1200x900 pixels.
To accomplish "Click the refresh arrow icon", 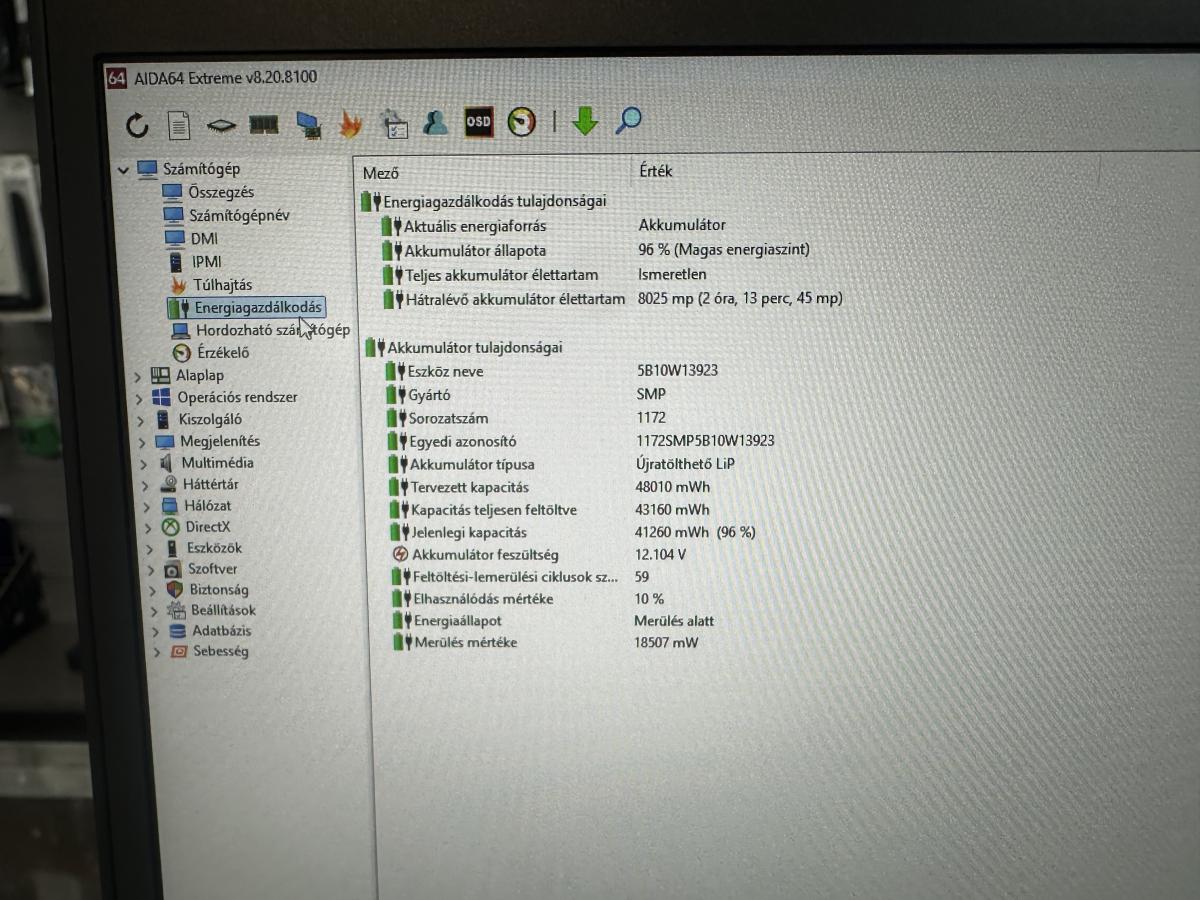I will click(137, 122).
